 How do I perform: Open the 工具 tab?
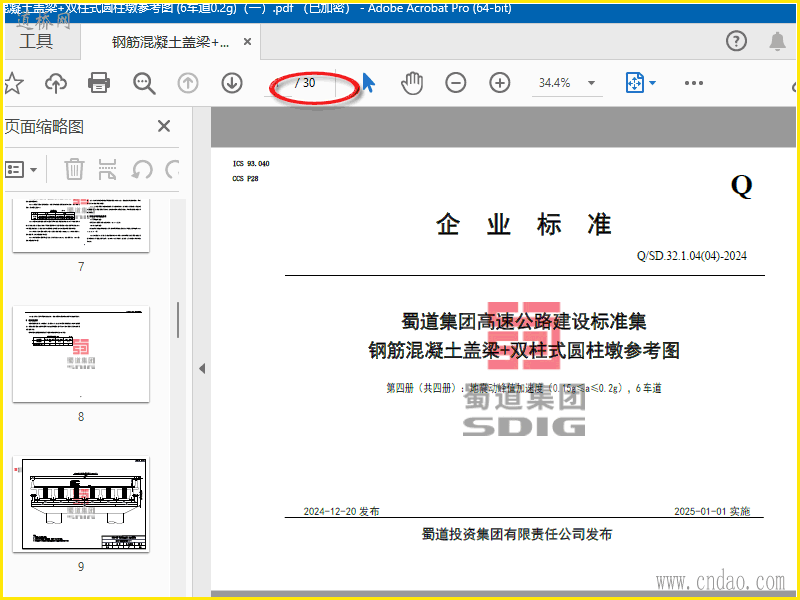(x=36, y=41)
